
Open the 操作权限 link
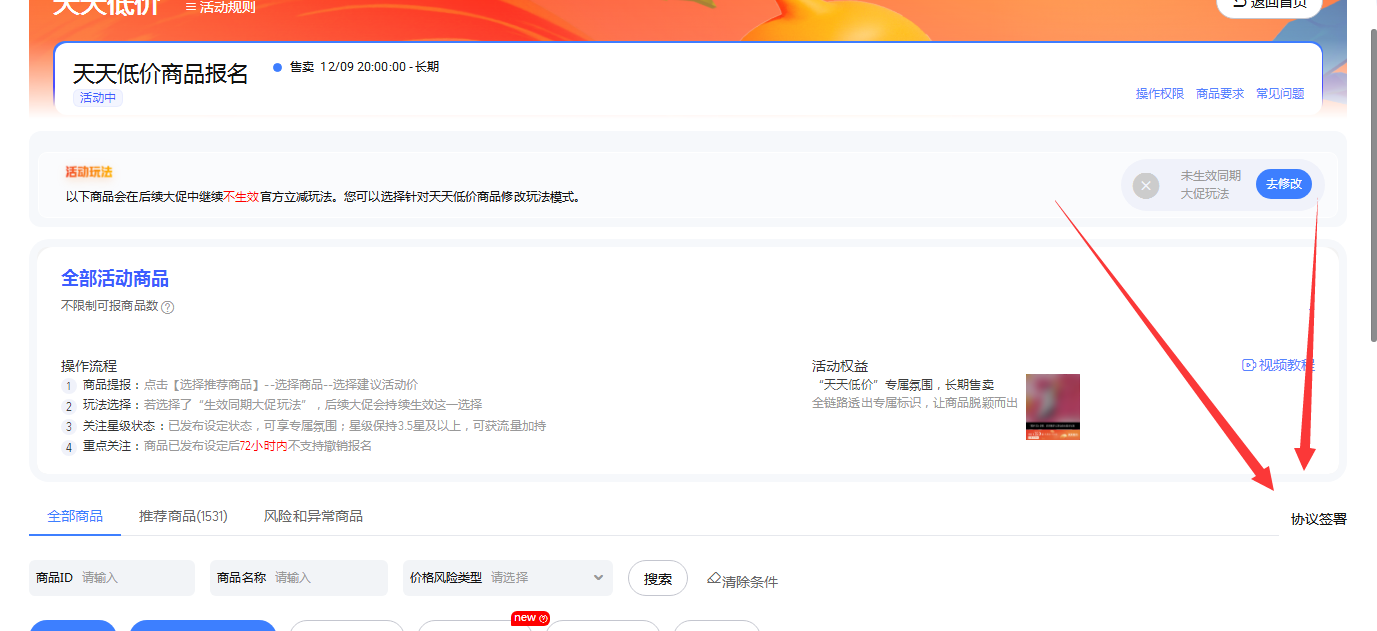1160,94
